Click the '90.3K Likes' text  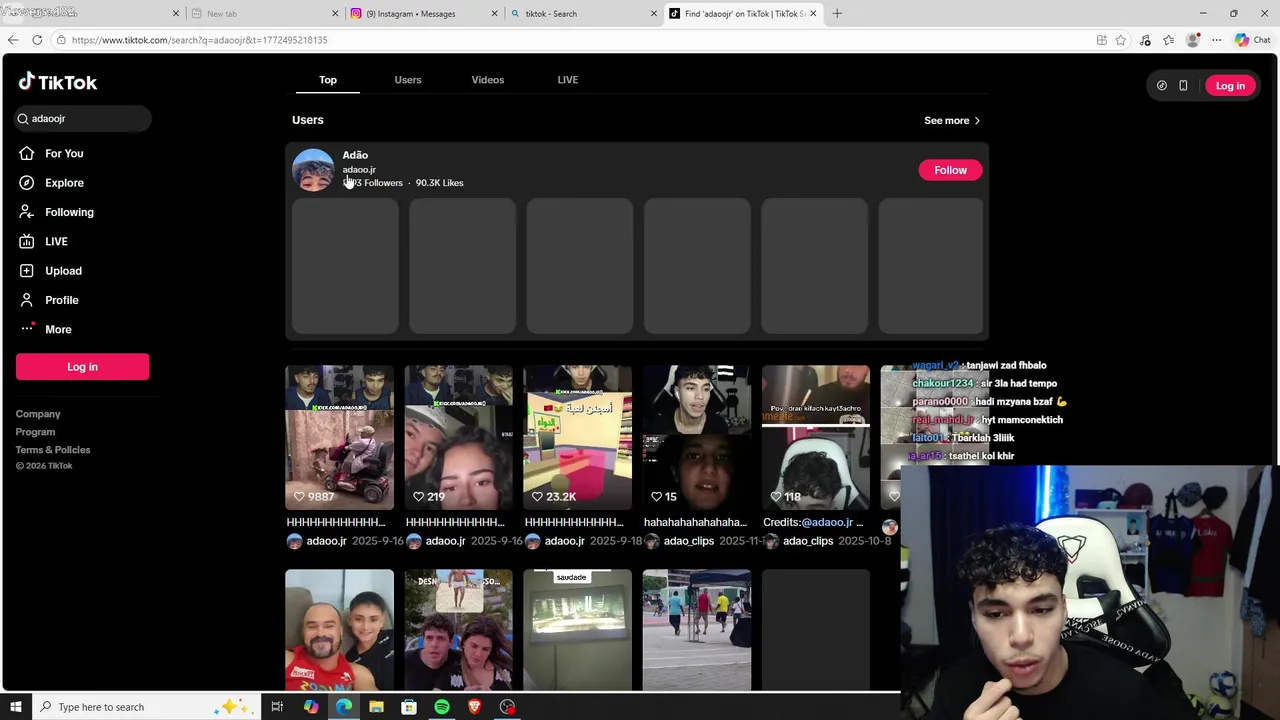tap(439, 183)
